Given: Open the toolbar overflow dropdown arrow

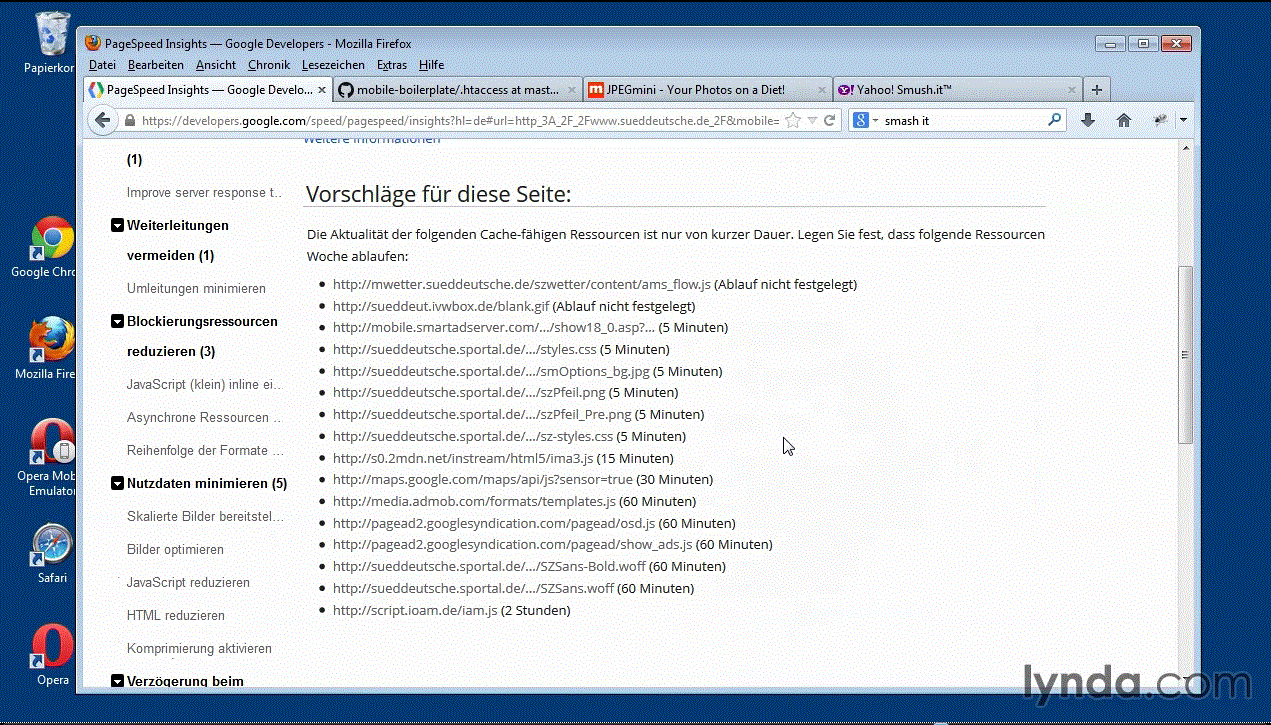Looking at the screenshot, I should [x=1183, y=120].
